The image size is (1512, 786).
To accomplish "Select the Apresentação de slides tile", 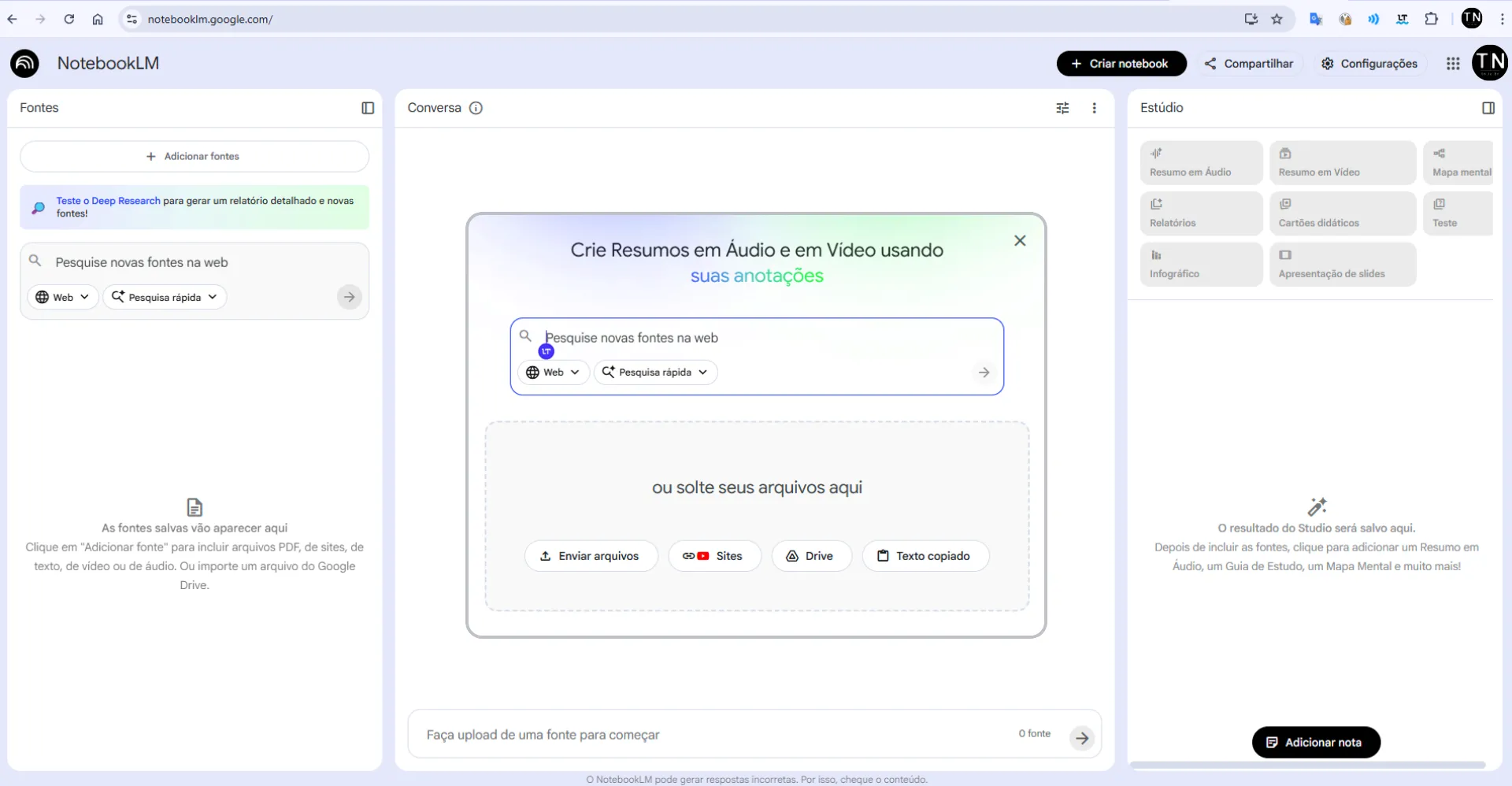I will 1342,265.
